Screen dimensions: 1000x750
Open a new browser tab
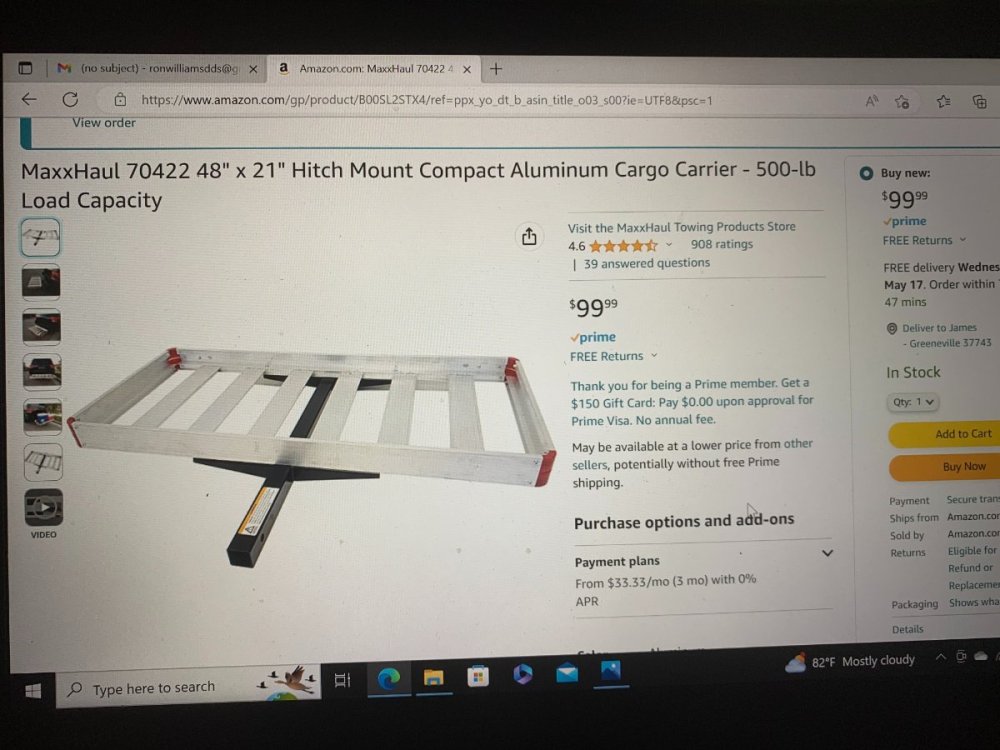[496, 68]
